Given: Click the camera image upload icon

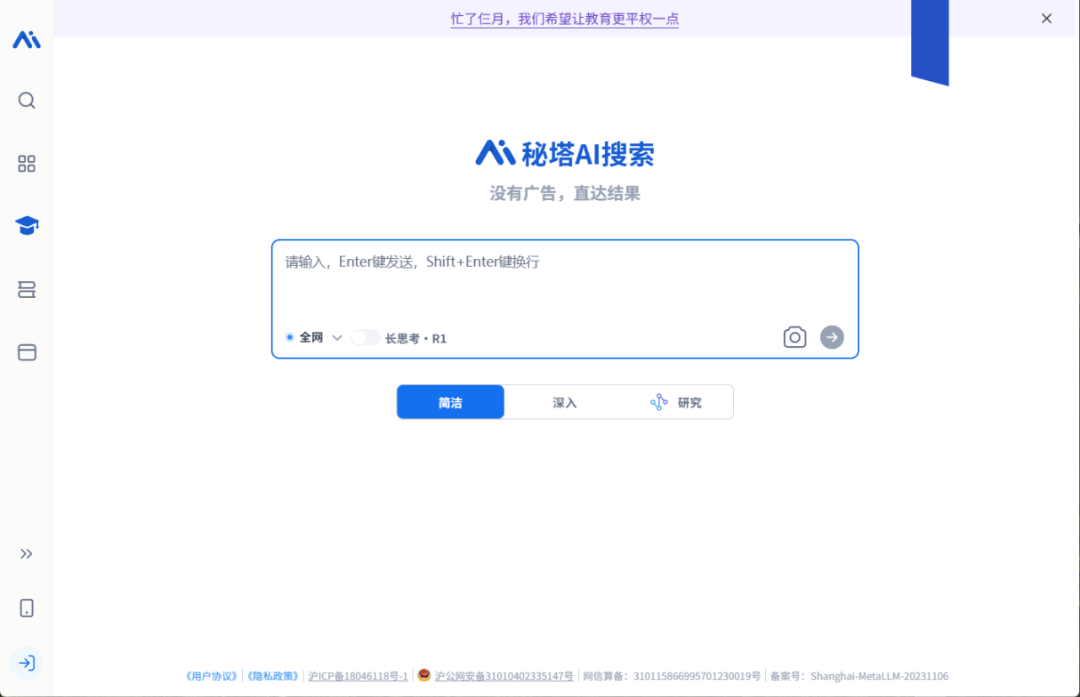Looking at the screenshot, I should tap(794, 337).
